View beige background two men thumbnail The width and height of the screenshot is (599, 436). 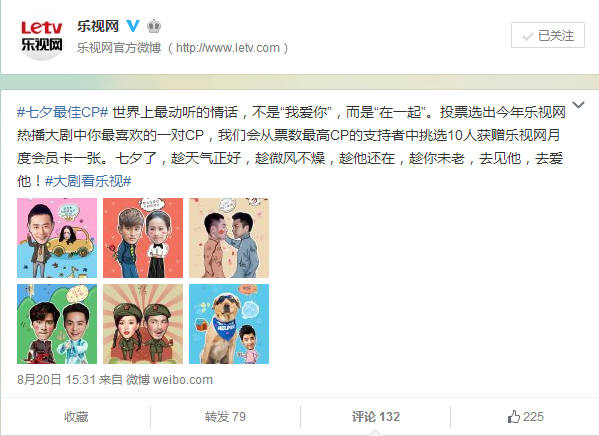click(229, 238)
